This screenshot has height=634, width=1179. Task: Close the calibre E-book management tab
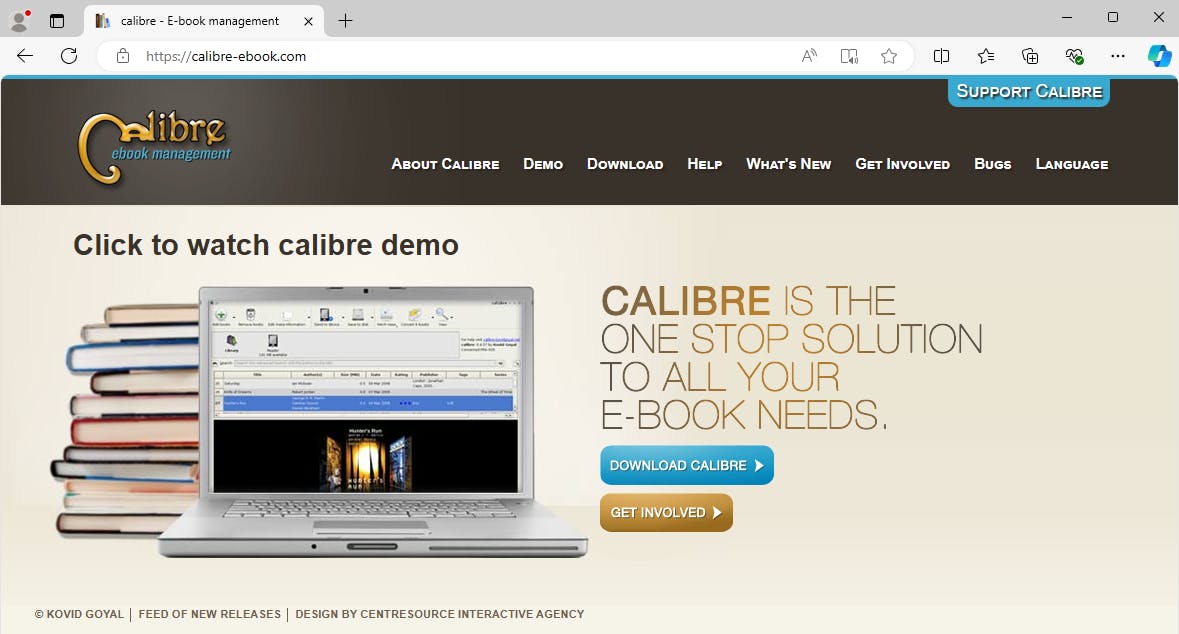[x=308, y=21]
